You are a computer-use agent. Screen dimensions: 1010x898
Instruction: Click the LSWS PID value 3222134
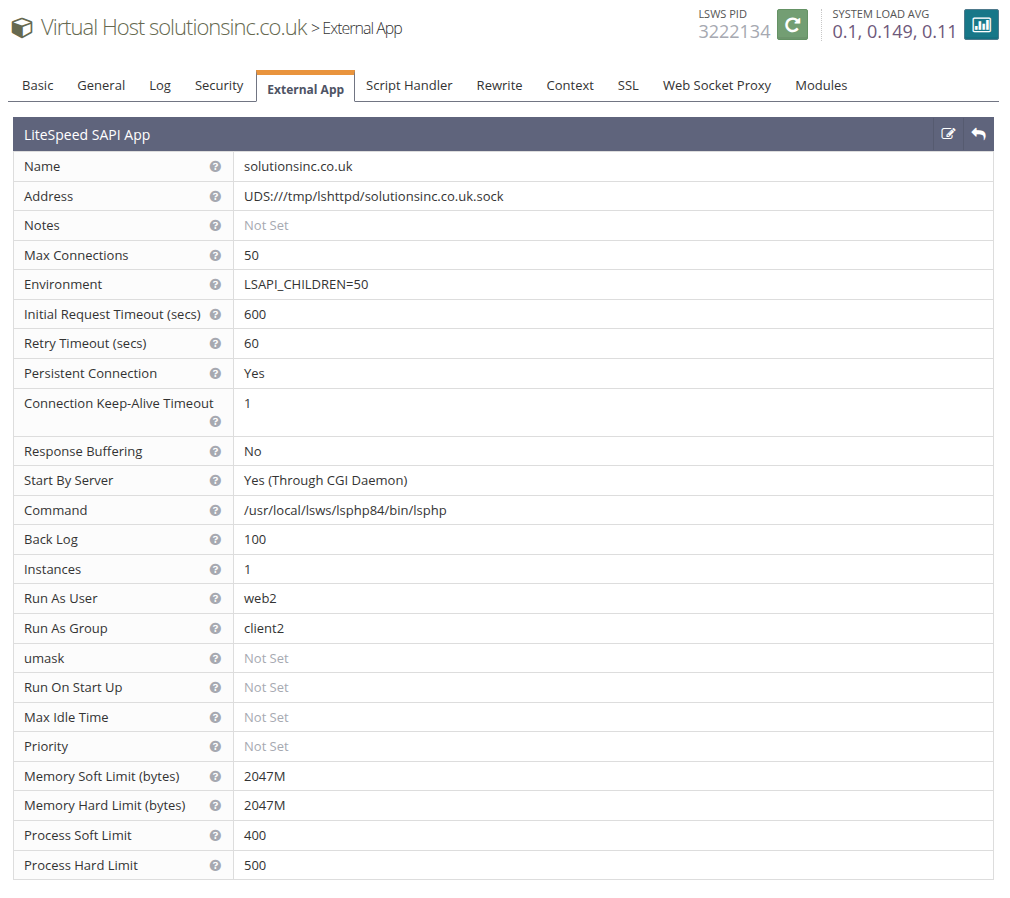coord(734,32)
